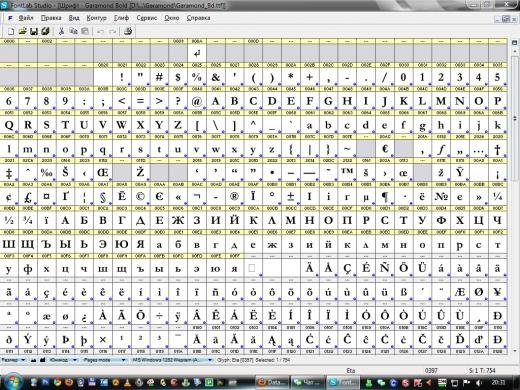The height and width of the screenshot is (390, 520).
Task: Click the glyph table vertical scrollbar
Action: click(x=514, y=200)
